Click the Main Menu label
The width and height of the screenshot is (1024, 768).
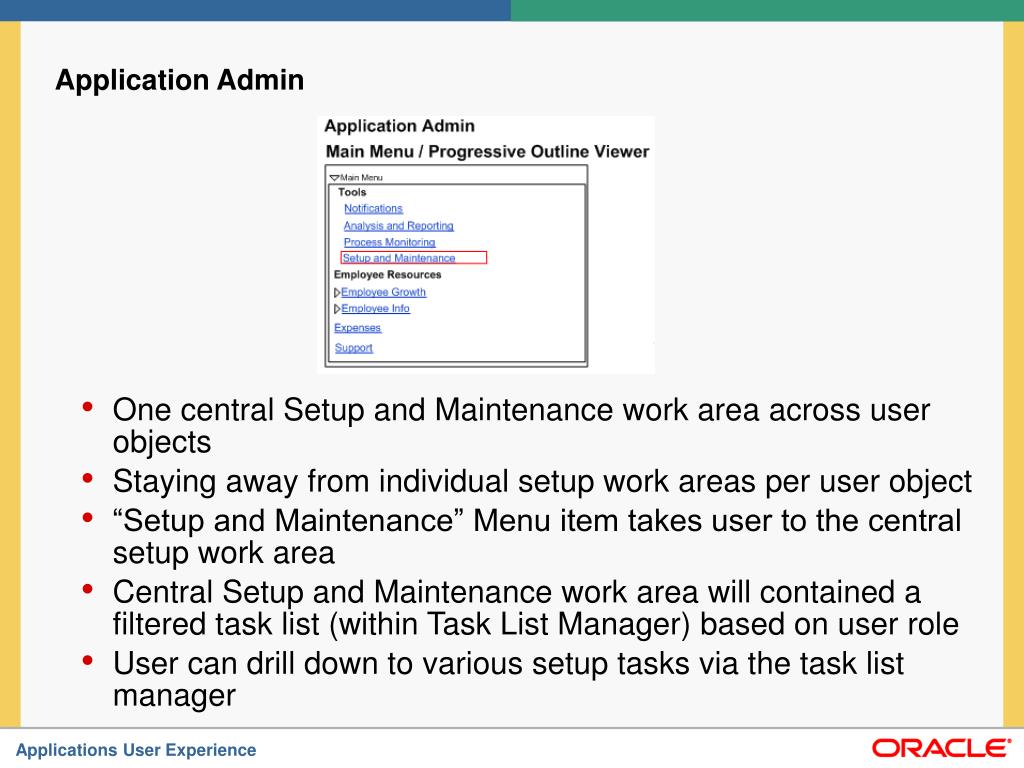[361, 178]
